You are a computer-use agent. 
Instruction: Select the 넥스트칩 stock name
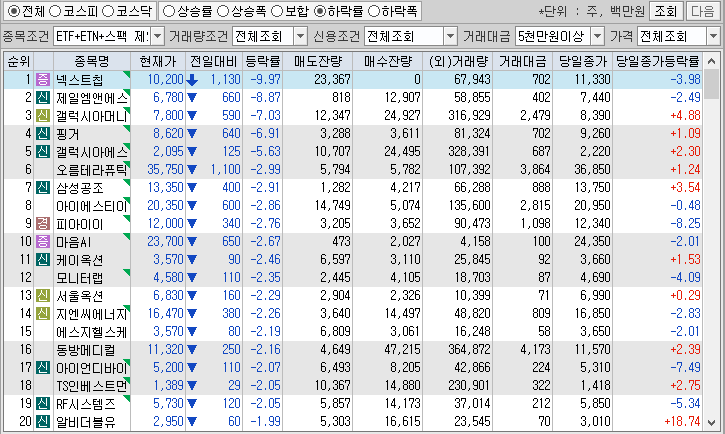pos(80,80)
